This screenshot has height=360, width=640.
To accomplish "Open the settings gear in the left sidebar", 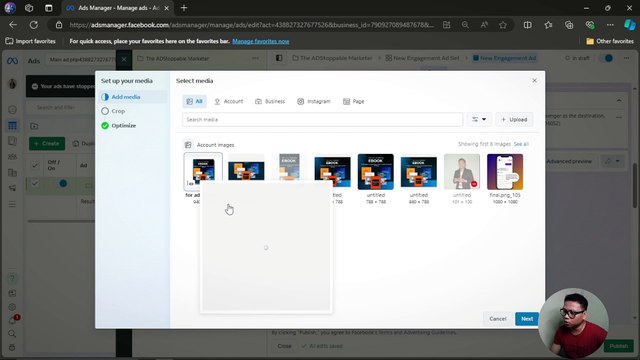I will point(12,307).
